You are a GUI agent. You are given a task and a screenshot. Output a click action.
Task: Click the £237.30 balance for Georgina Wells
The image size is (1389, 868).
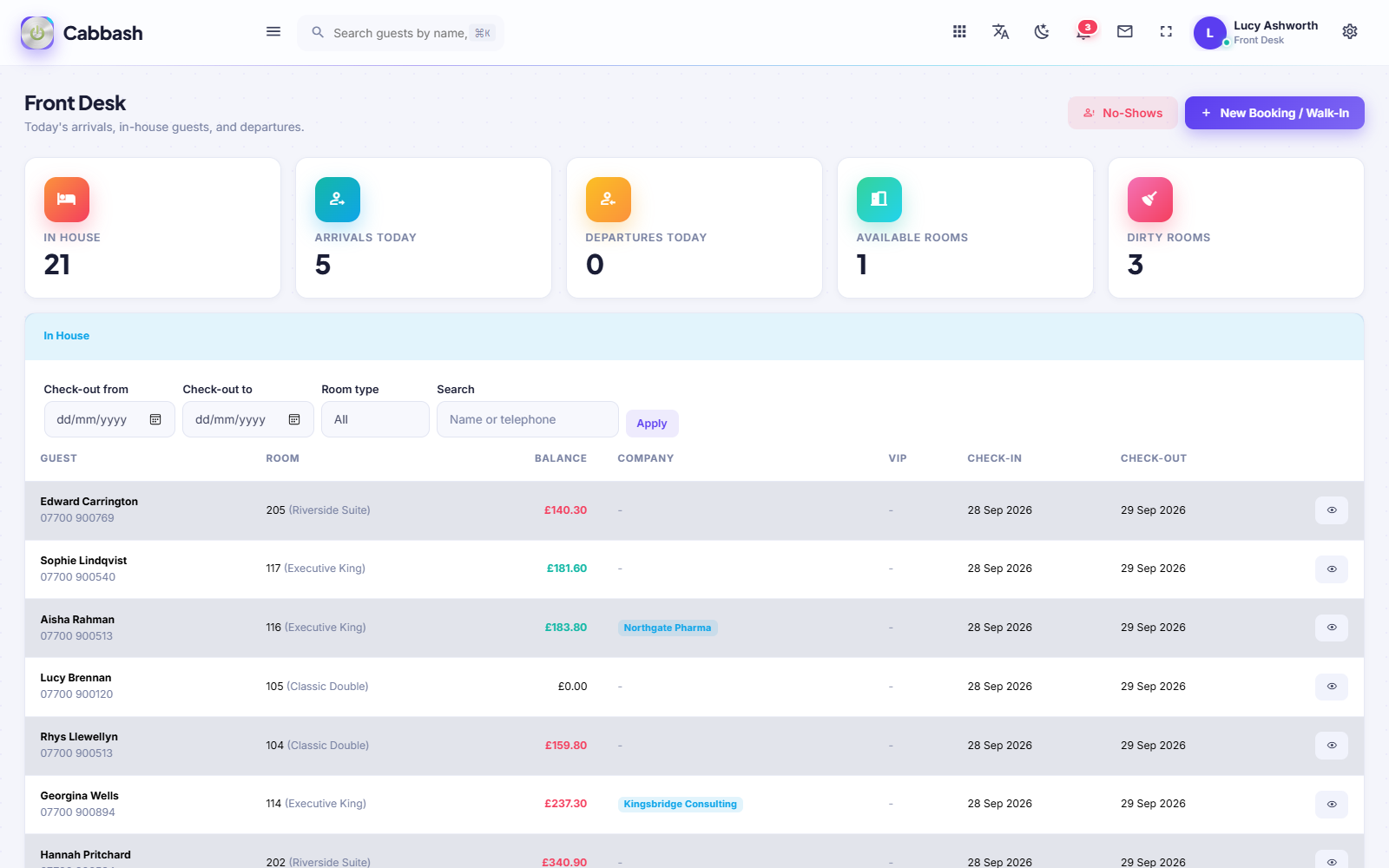566,804
